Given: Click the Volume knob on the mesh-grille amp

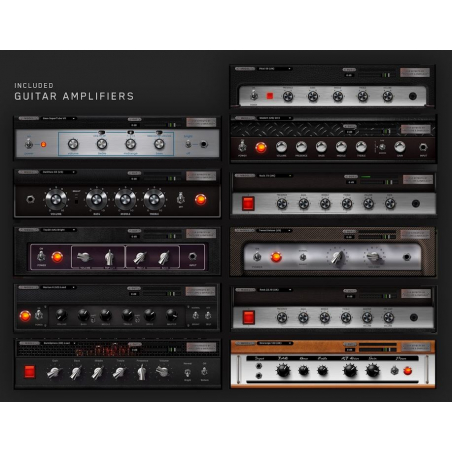Looking at the screenshot, I should 163,371.
